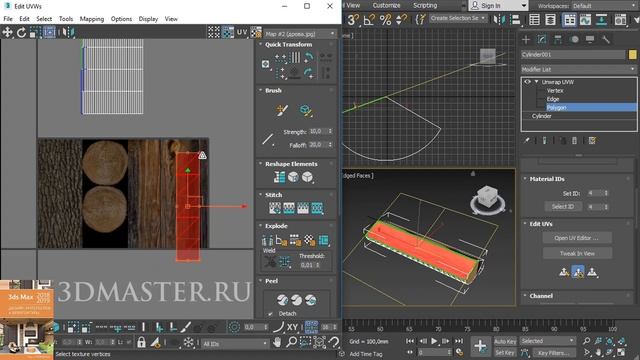Click the first Stitch icon in Stitch rollout
Screen dimensions: 640x360
(x=275, y=208)
